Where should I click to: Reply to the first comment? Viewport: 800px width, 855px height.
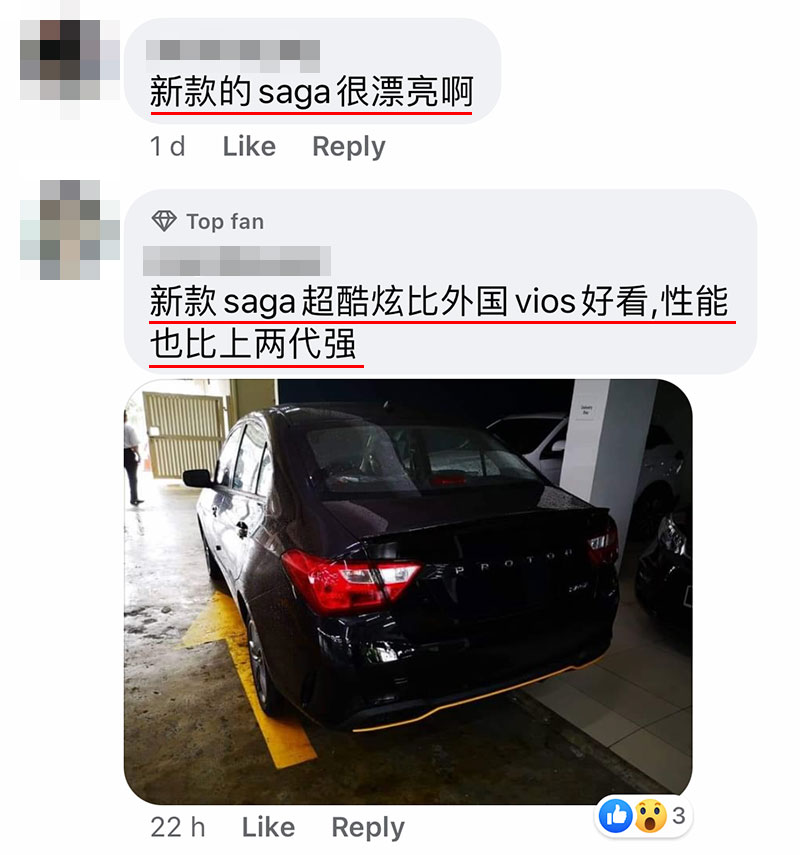coord(348,147)
